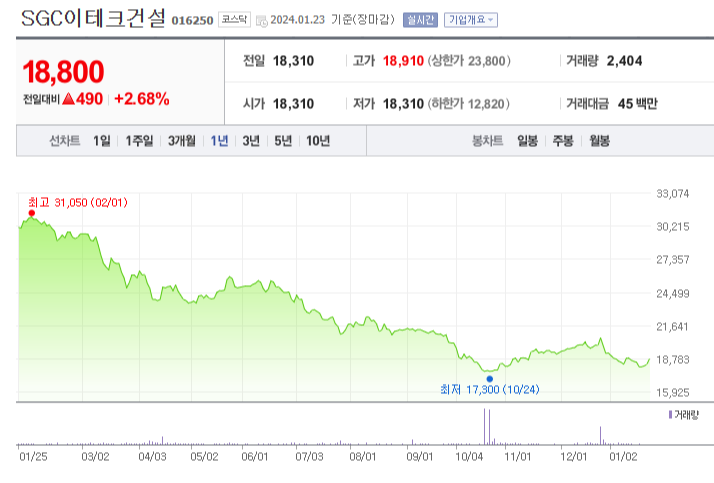Click the 코스닥 market badge
This screenshot has height=483, width=714.
coord(234,20)
